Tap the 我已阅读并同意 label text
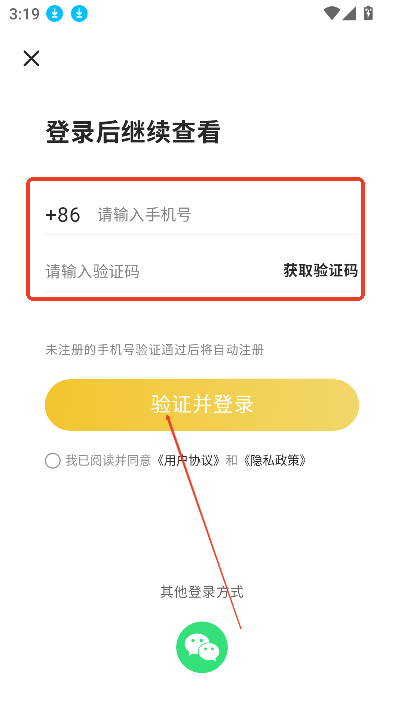 tap(108, 460)
